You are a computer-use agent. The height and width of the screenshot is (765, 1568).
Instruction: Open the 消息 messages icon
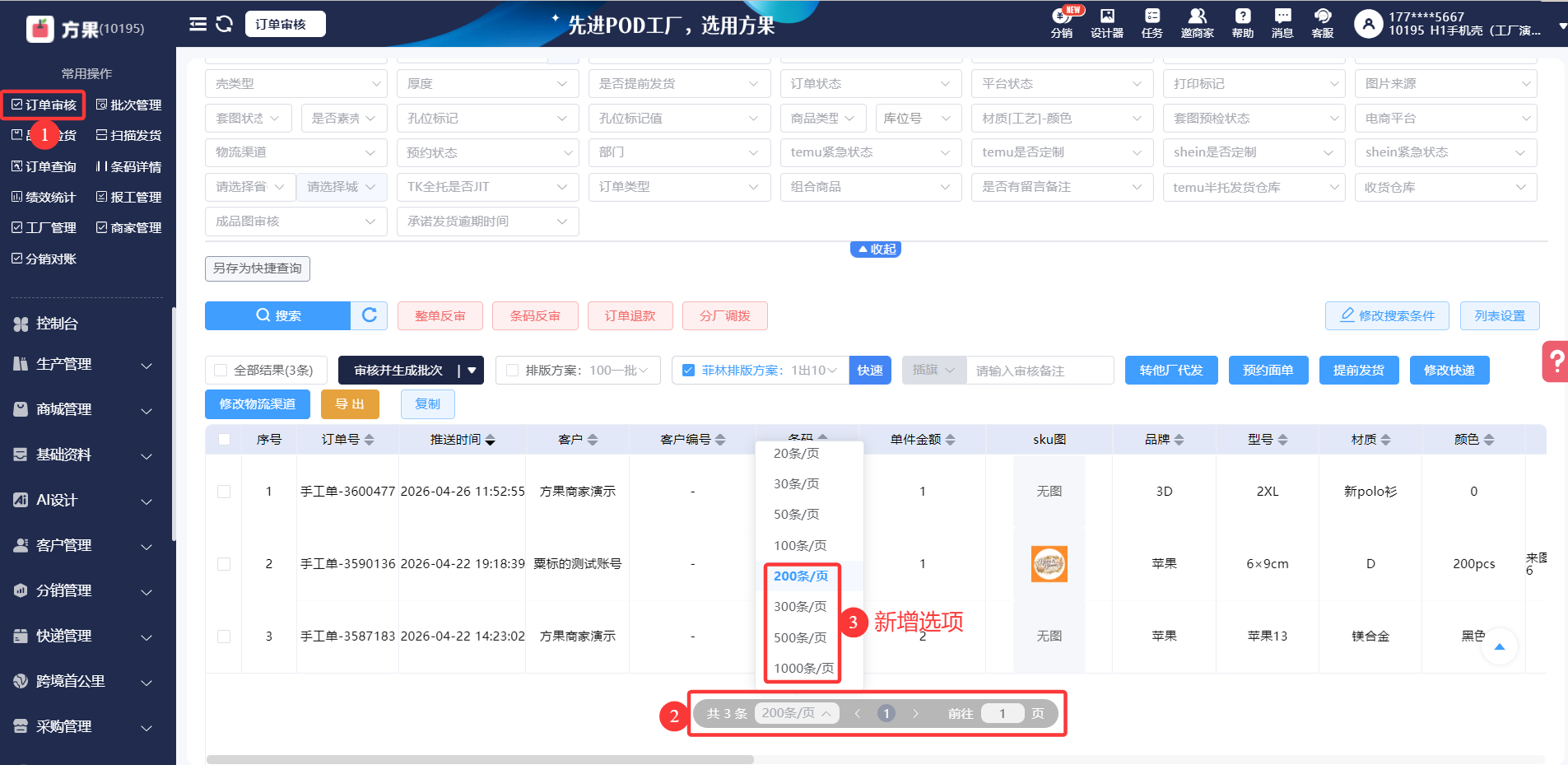1282,23
